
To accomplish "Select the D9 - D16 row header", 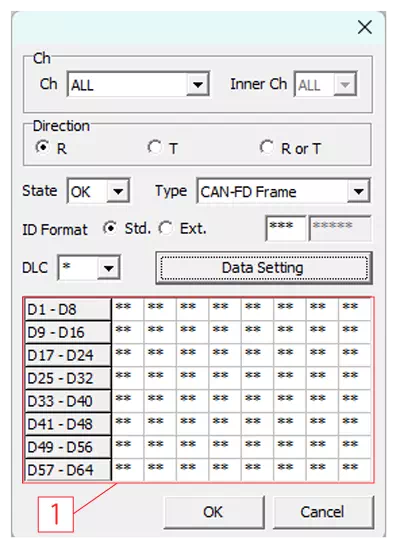I will pos(68,332).
